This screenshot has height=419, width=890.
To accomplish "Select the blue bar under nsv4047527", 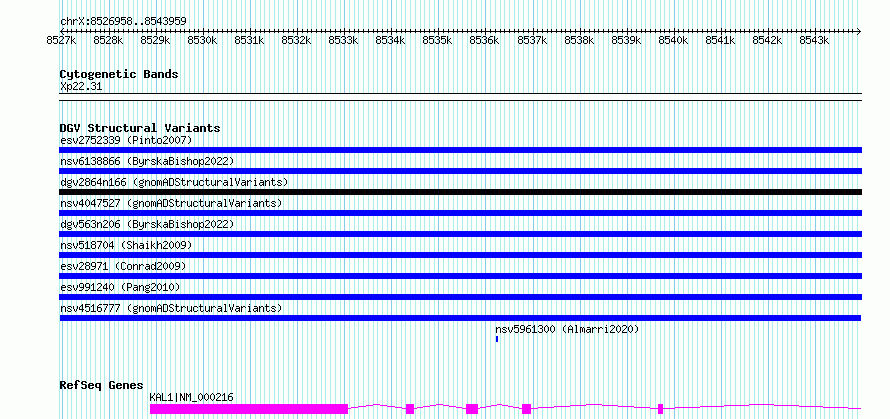I will click(460, 213).
